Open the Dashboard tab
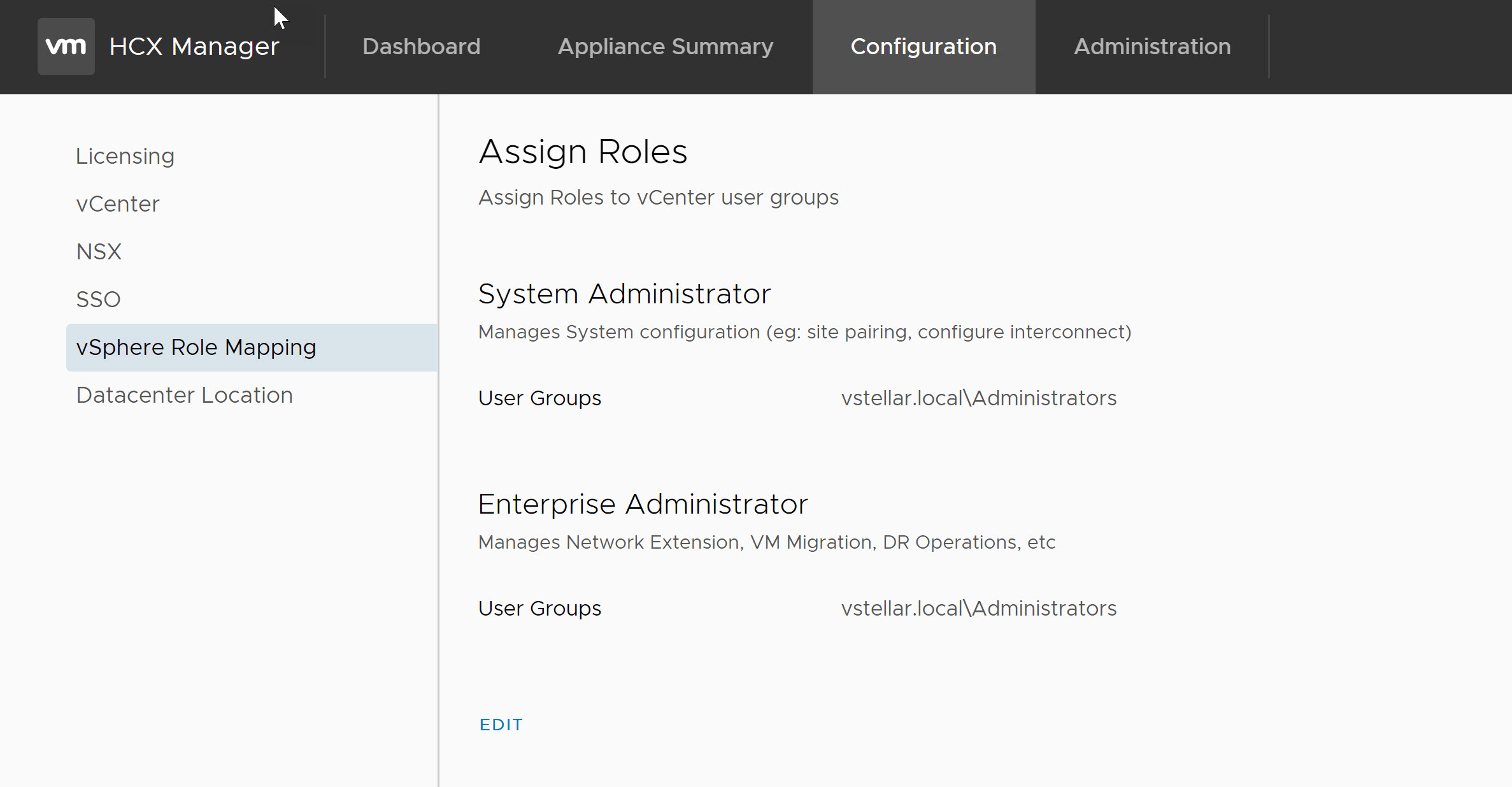The height and width of the screenshot is (787, 1512). pos(421,47)
